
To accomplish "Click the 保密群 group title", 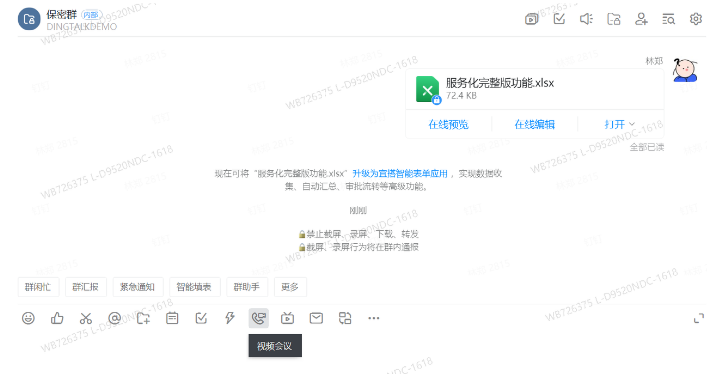I will (x=61, y=15).
